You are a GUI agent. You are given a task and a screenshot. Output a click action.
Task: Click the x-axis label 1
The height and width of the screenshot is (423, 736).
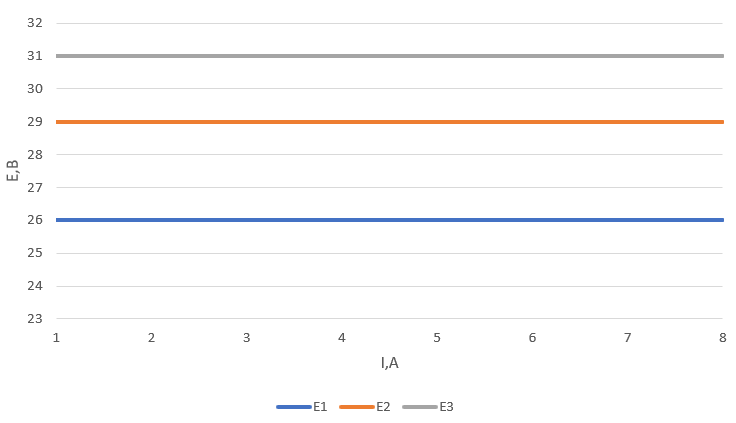56,338
